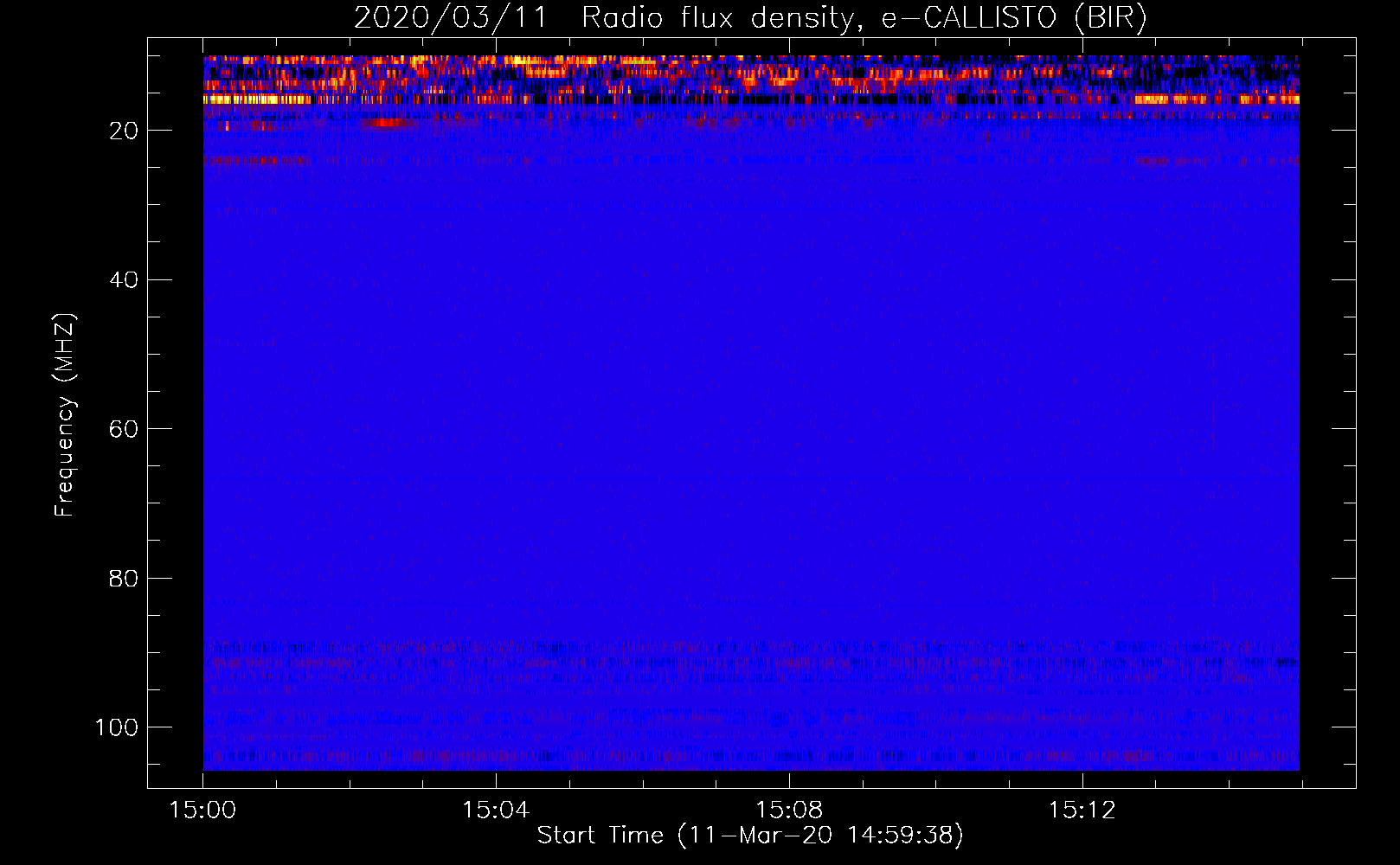This screenshot has height=865, width=1400.
Task: Select the 15:12 time axis label
Action: [1082, 811]
